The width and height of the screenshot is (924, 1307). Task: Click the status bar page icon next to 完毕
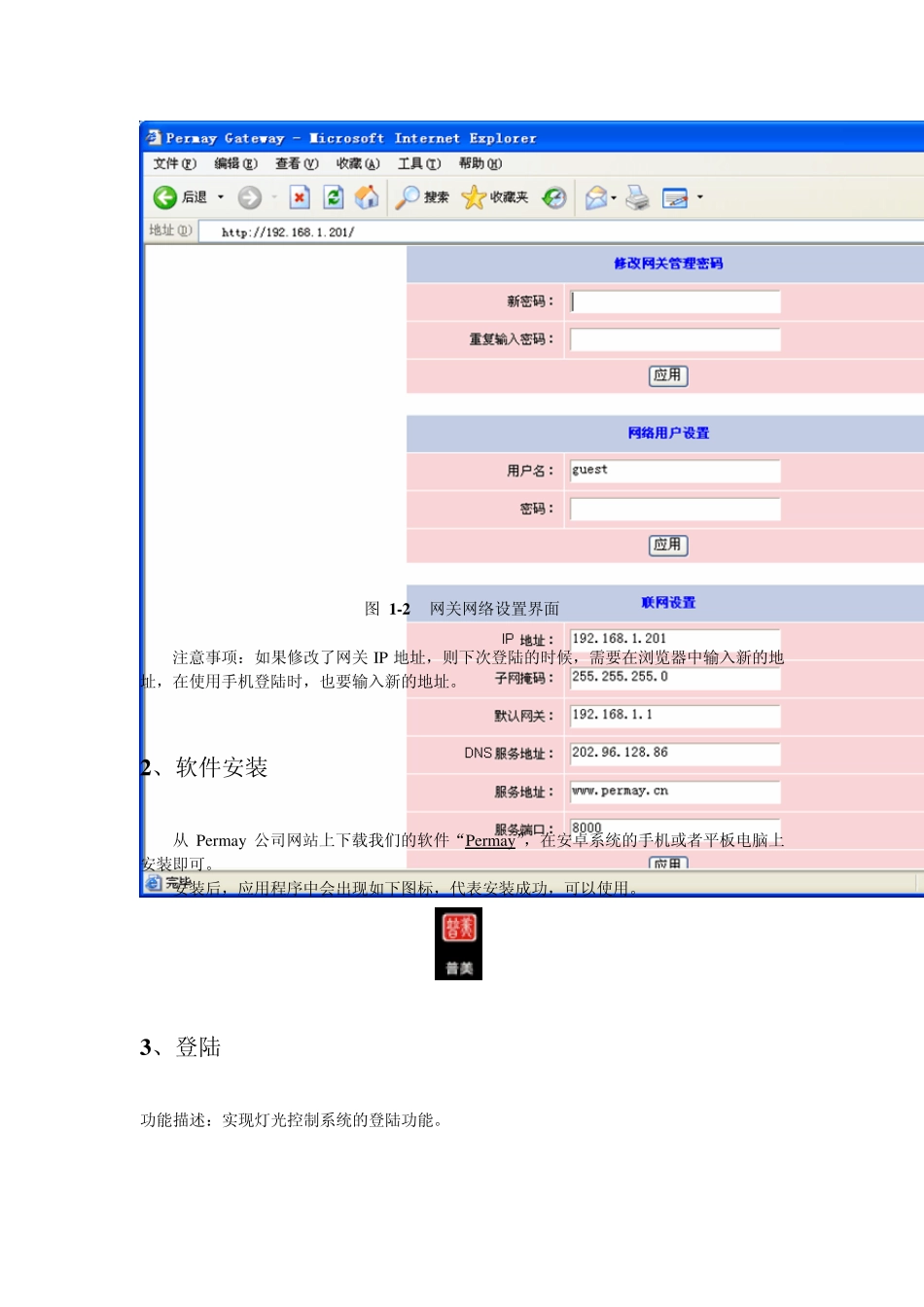(x=154, y=882)
